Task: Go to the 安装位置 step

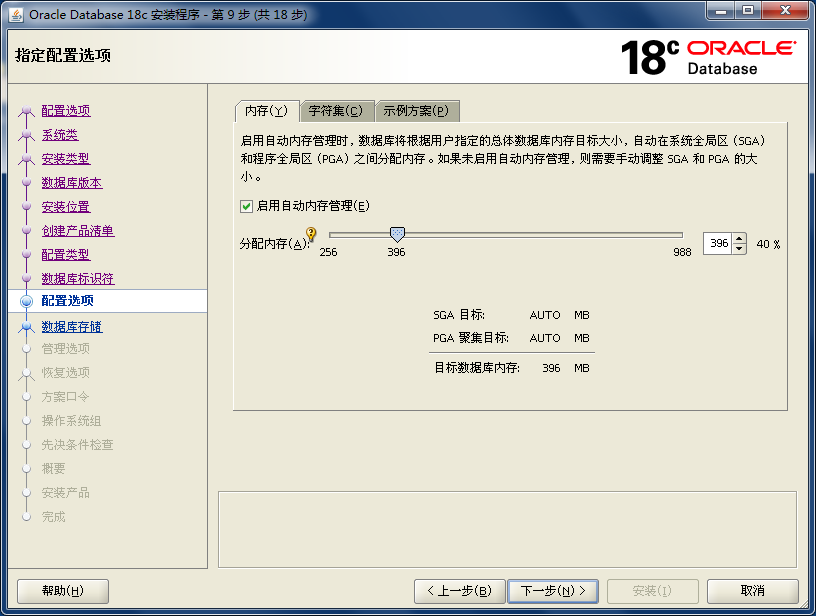Action: (66, 207)
